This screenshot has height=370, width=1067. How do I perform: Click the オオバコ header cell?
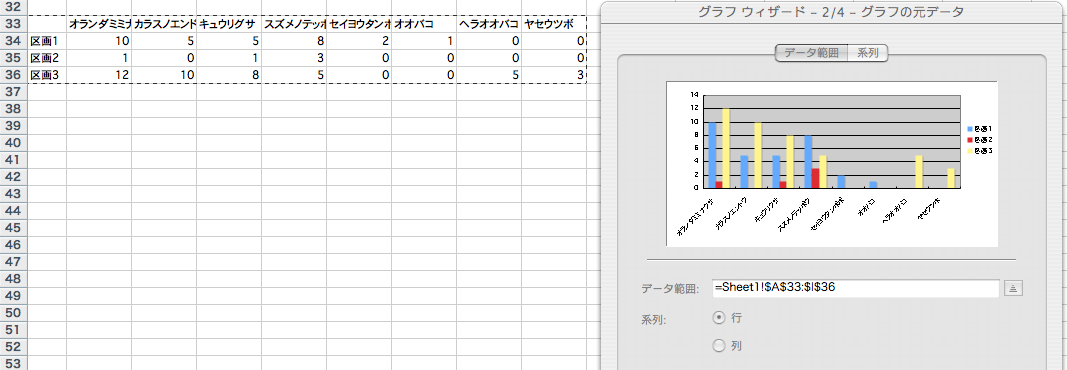pyautogui.click(x=424, y=24)
